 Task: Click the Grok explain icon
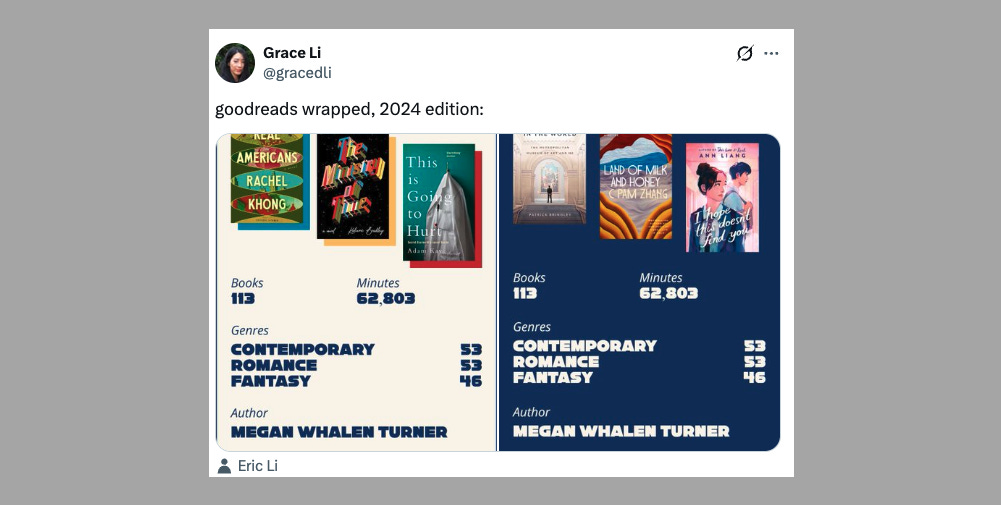pyautogui.click(x=744, y=53)
